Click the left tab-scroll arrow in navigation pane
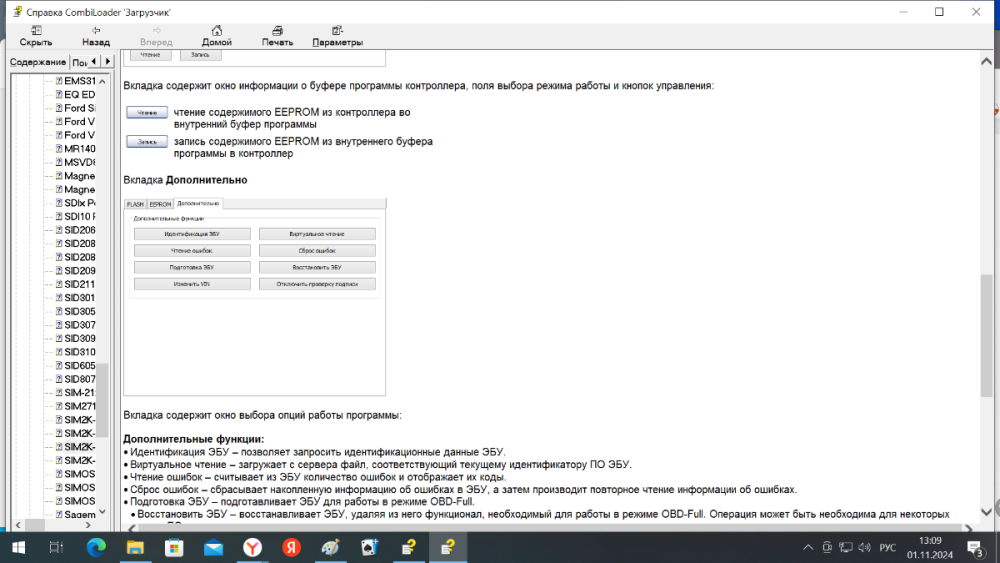The image size is (1000, 563). click(x=94, y=61)
